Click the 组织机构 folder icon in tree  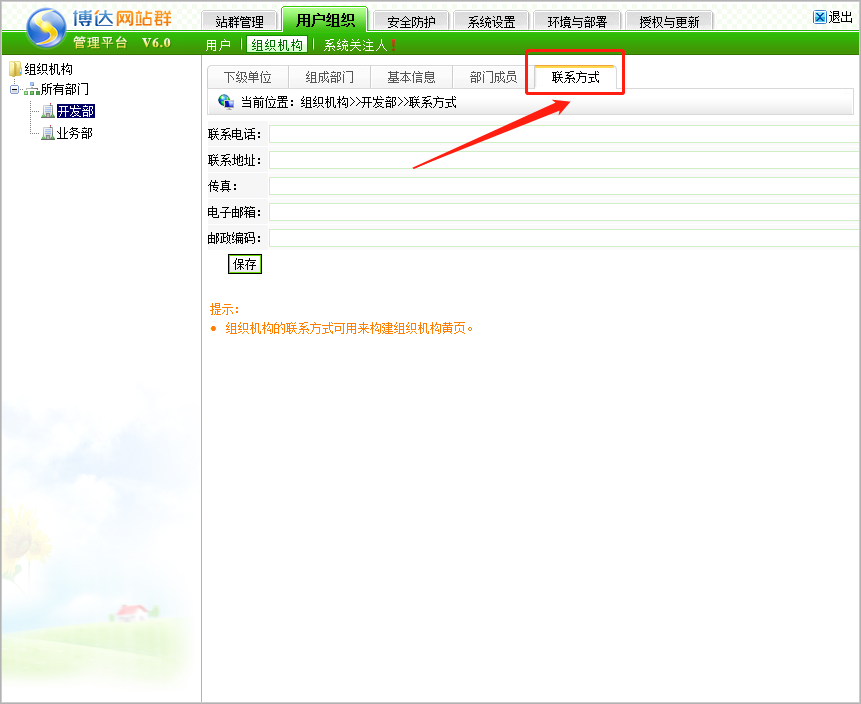coord(15,69)
